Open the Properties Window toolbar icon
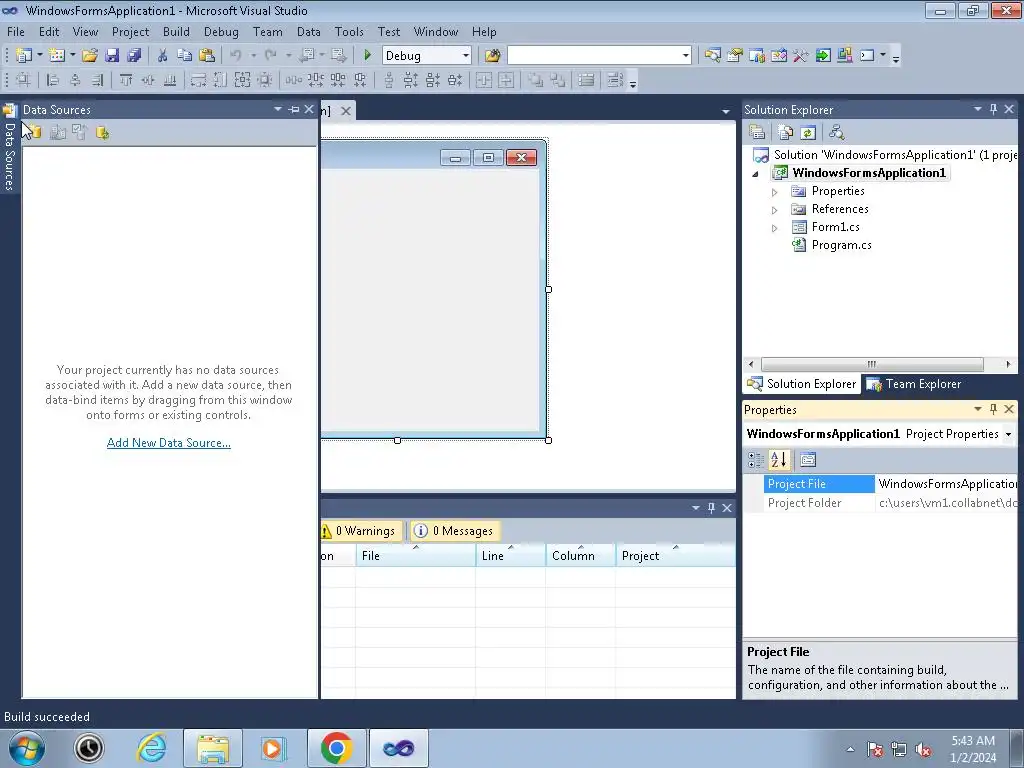Image resolution: width=1024 pixels, height=768 pixels. pyautogui.click(x=735, y=56)
